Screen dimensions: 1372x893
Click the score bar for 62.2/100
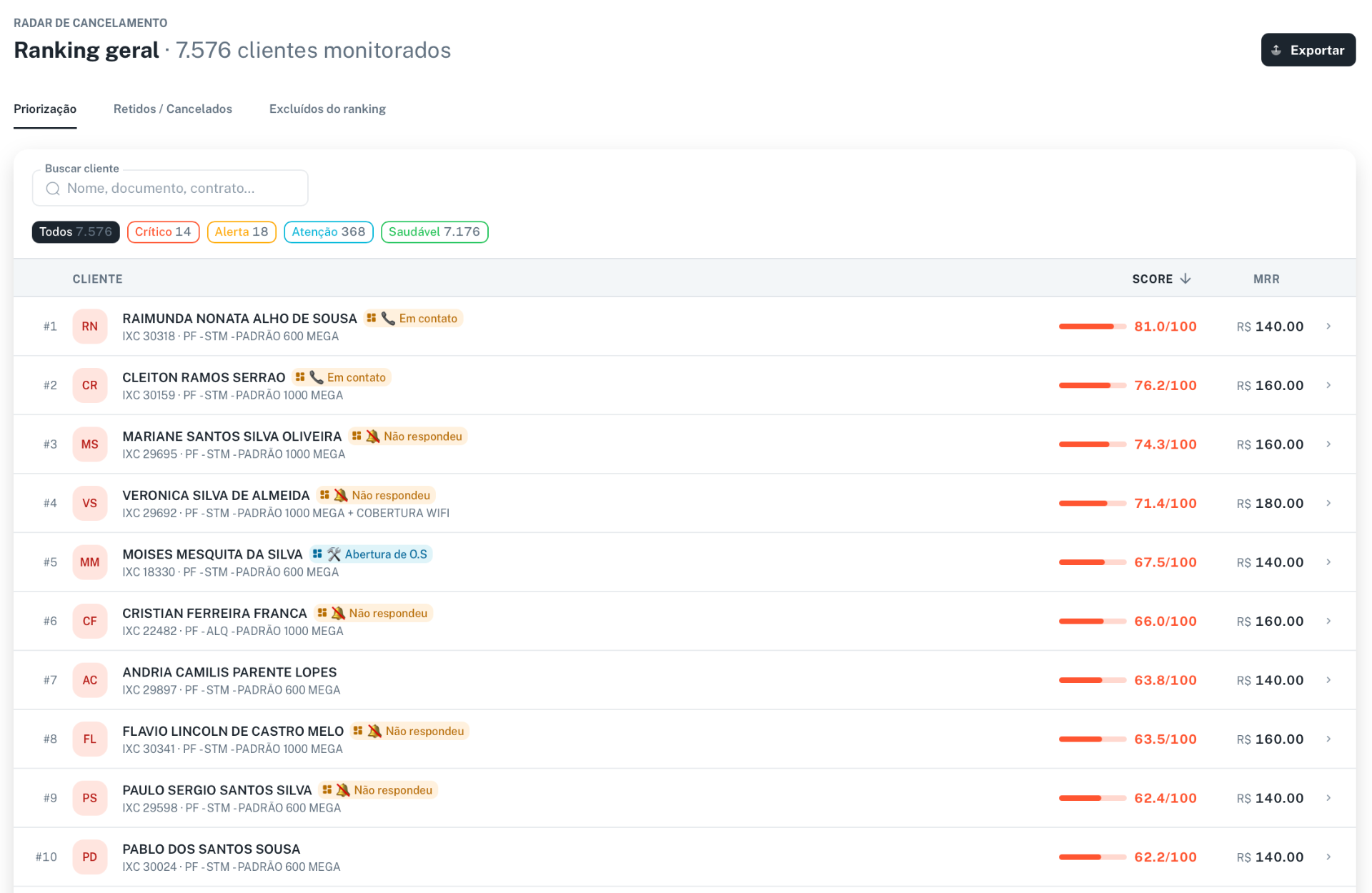(1093, 857)
